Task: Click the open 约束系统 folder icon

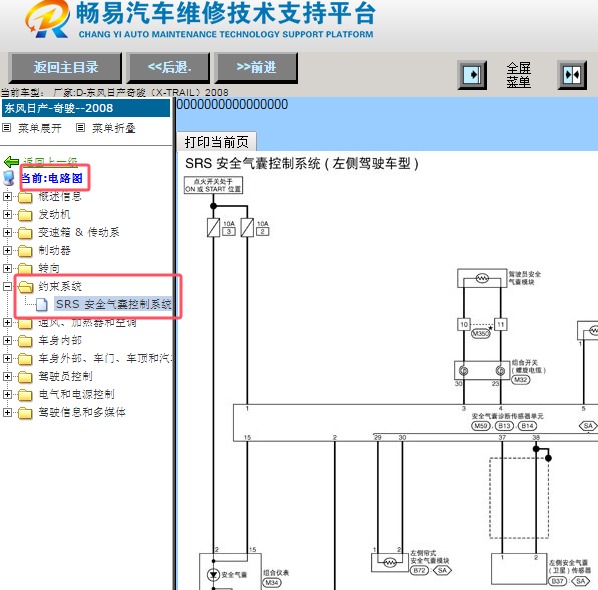Action: 26,287
